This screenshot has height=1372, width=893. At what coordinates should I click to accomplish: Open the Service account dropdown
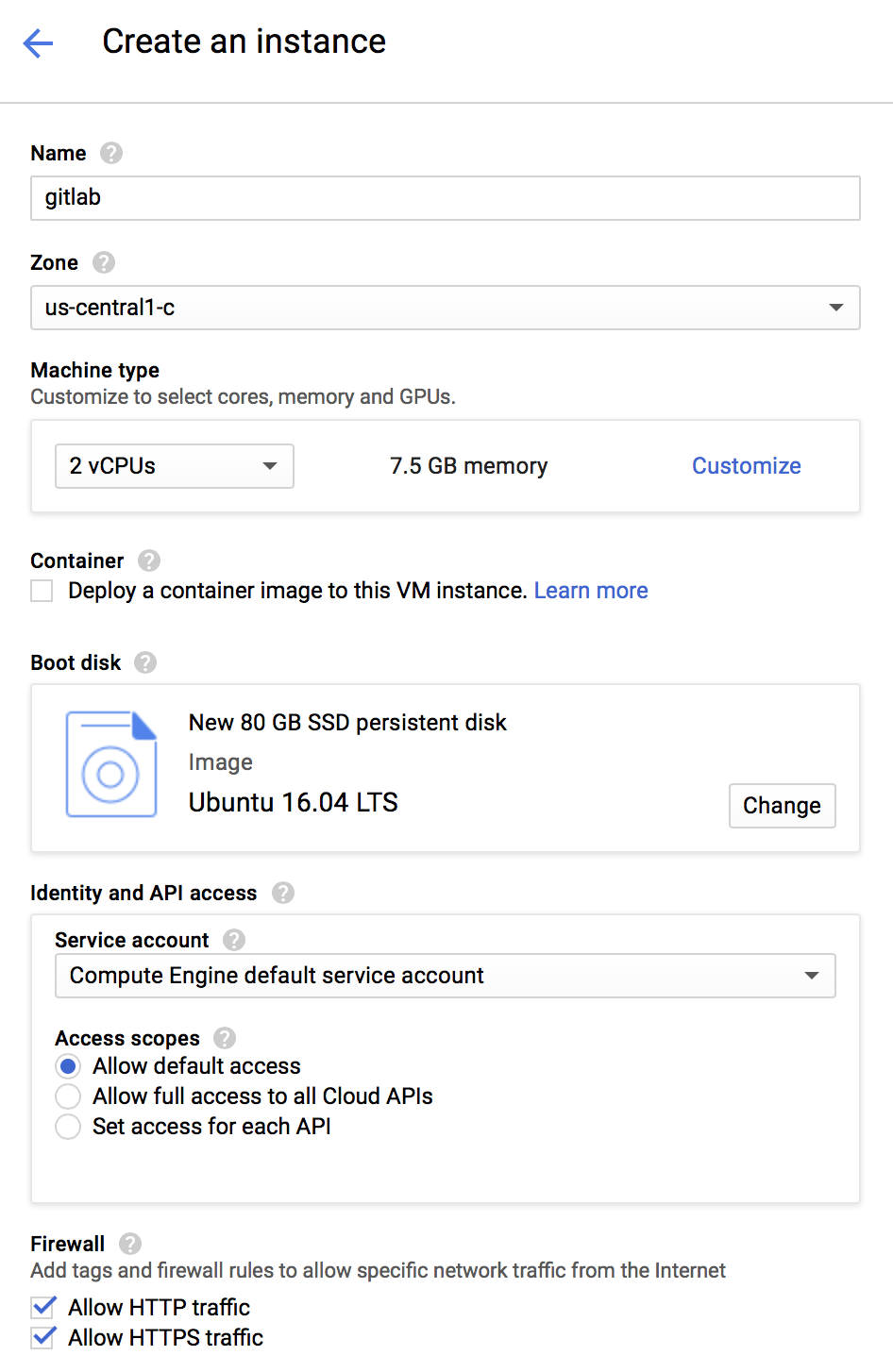pos(445,976)
